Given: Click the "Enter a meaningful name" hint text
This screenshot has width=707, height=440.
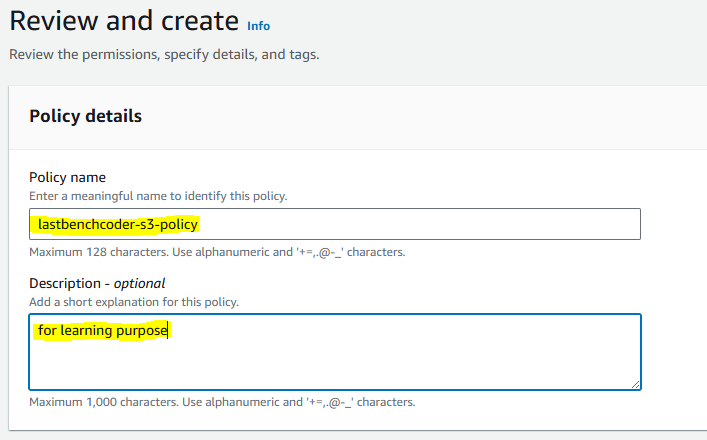Looking at the screenshot, I should pos(158,197).
